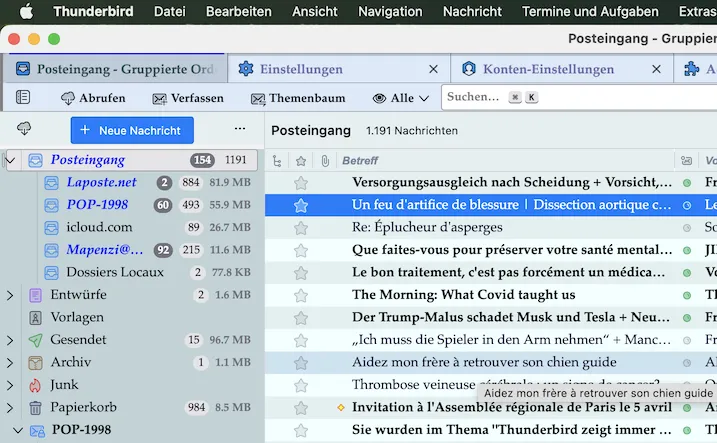Viewport: 717px width, 443px height.
Task: Expand the Papierkorb folder
Action: tap(10, 407)
